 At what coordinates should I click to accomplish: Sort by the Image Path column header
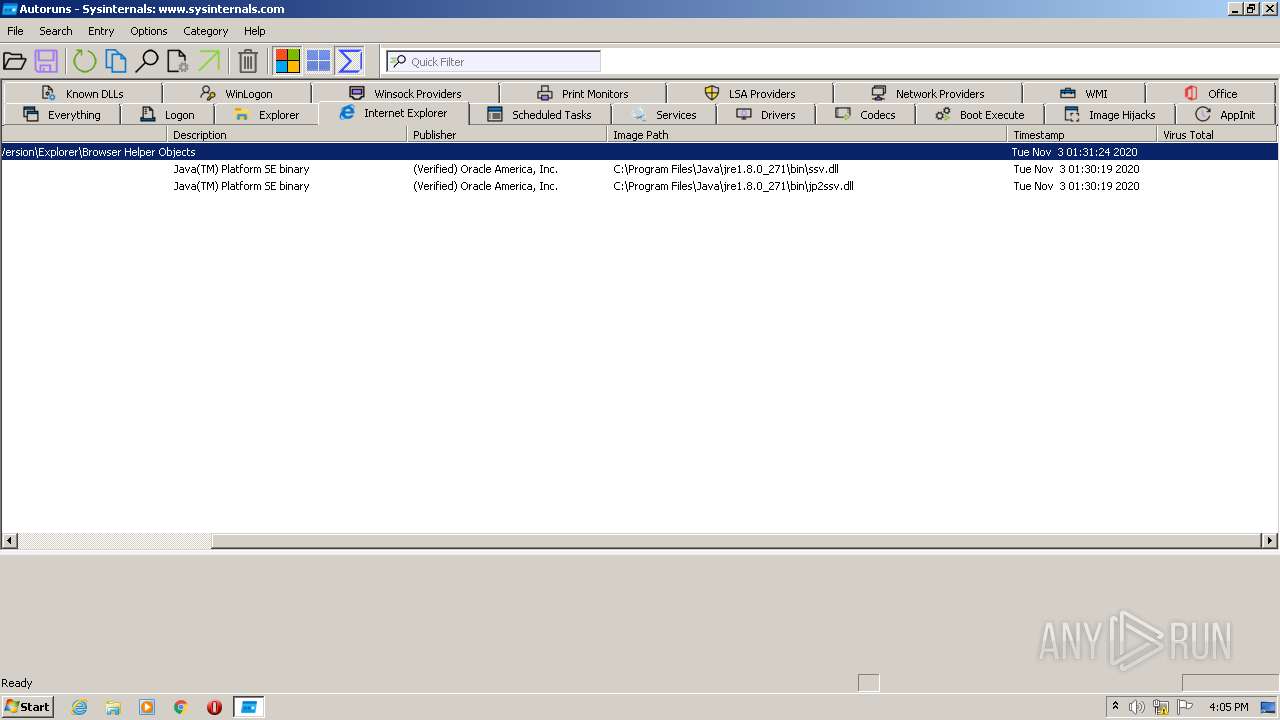tap(807, 134)
